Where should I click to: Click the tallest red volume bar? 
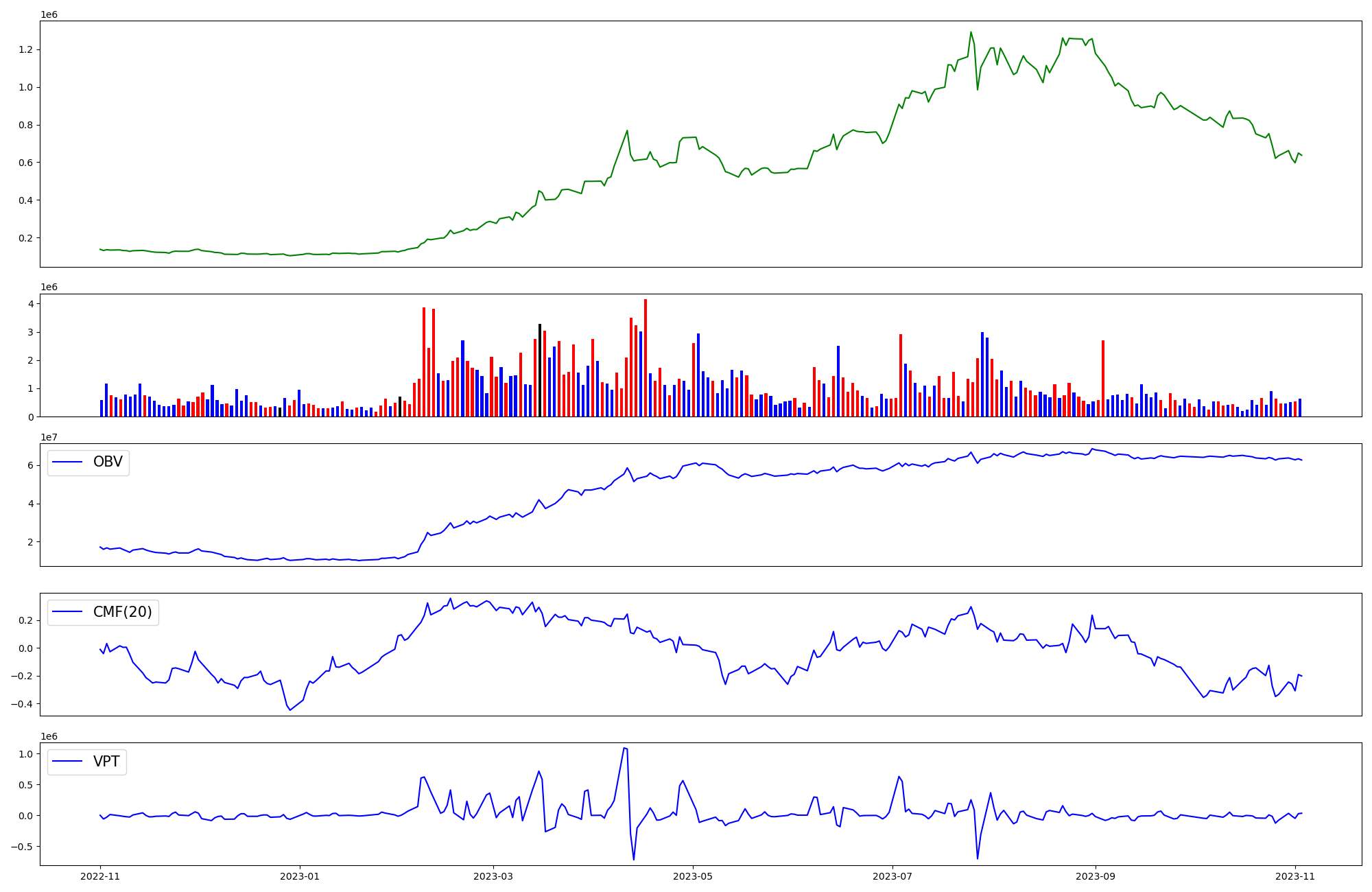[x=646, y=357]
